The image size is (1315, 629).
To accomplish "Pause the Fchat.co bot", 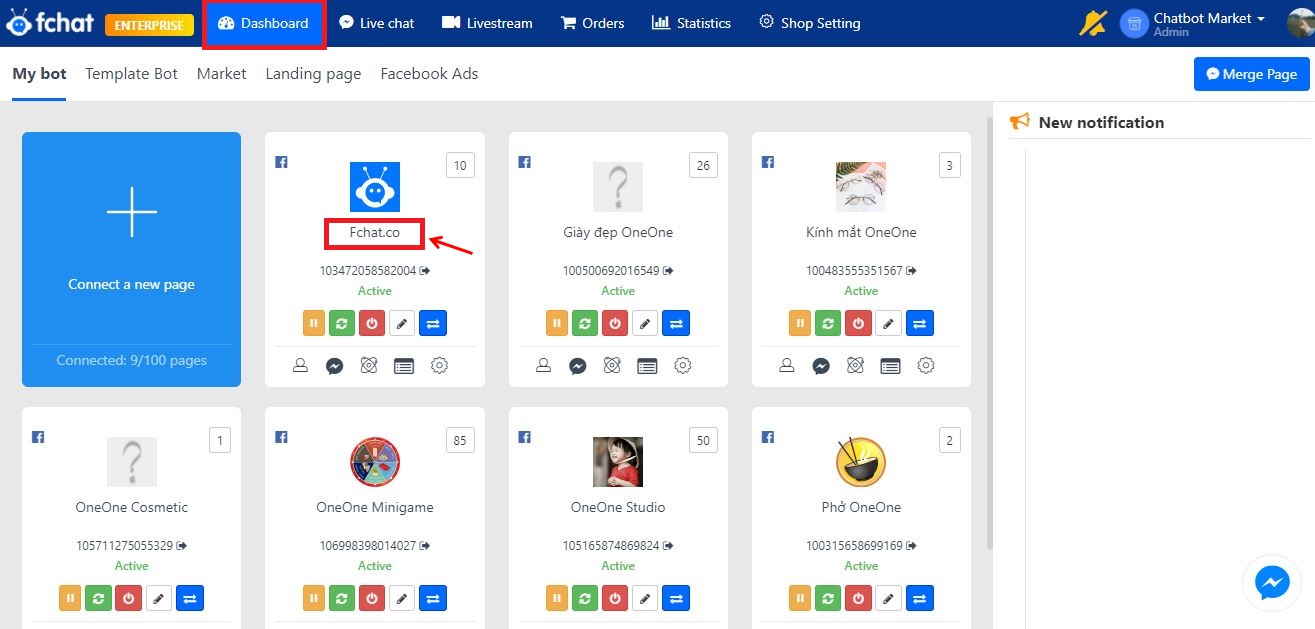I will 316,323.
